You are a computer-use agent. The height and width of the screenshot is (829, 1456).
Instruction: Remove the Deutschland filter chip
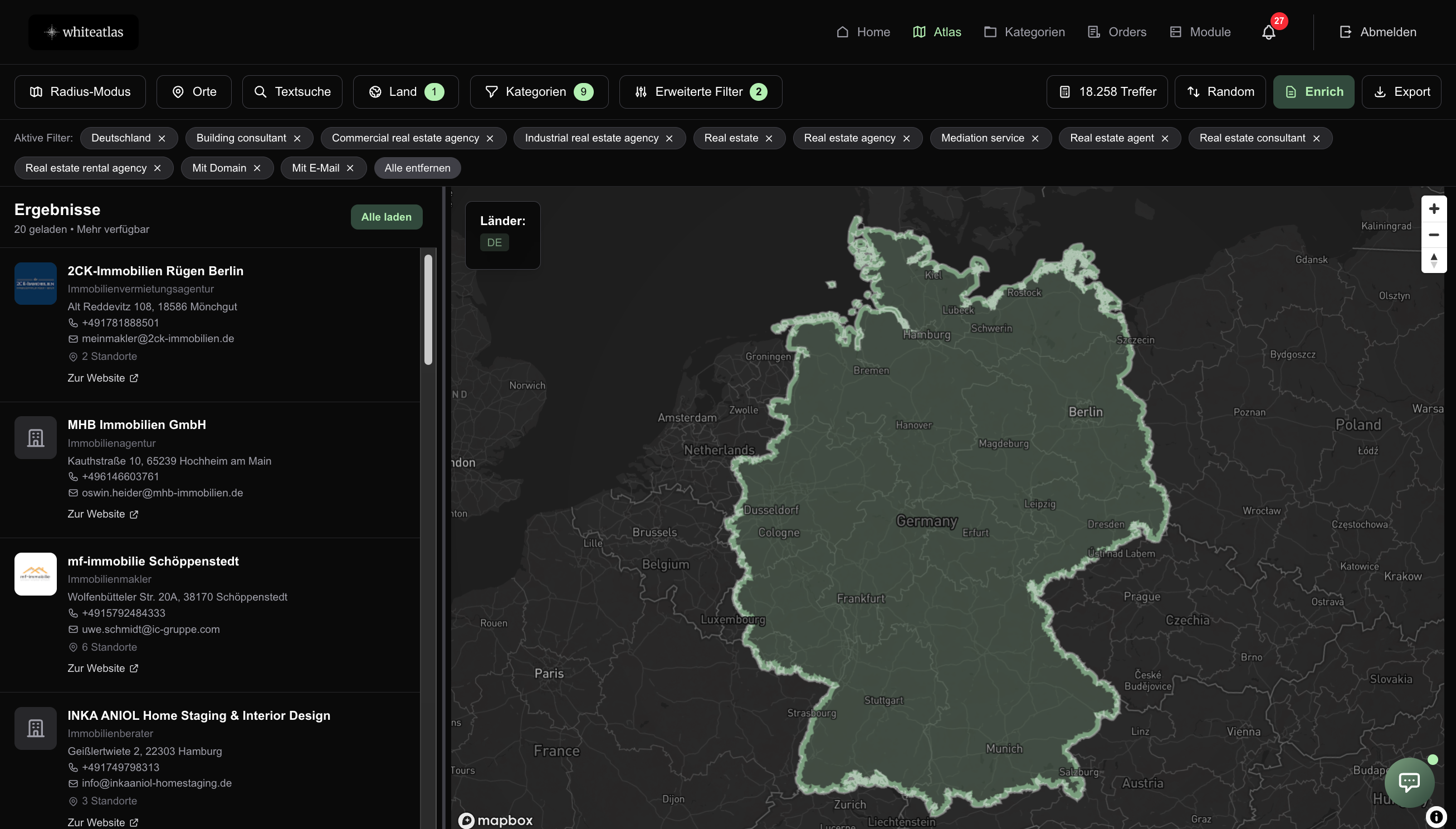[x=162, y=138]
